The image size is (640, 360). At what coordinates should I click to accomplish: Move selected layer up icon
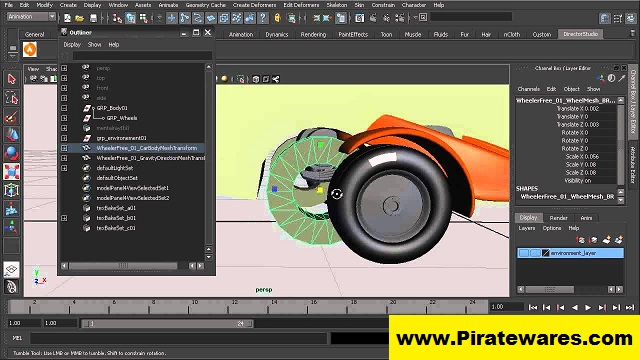point(580,240)
